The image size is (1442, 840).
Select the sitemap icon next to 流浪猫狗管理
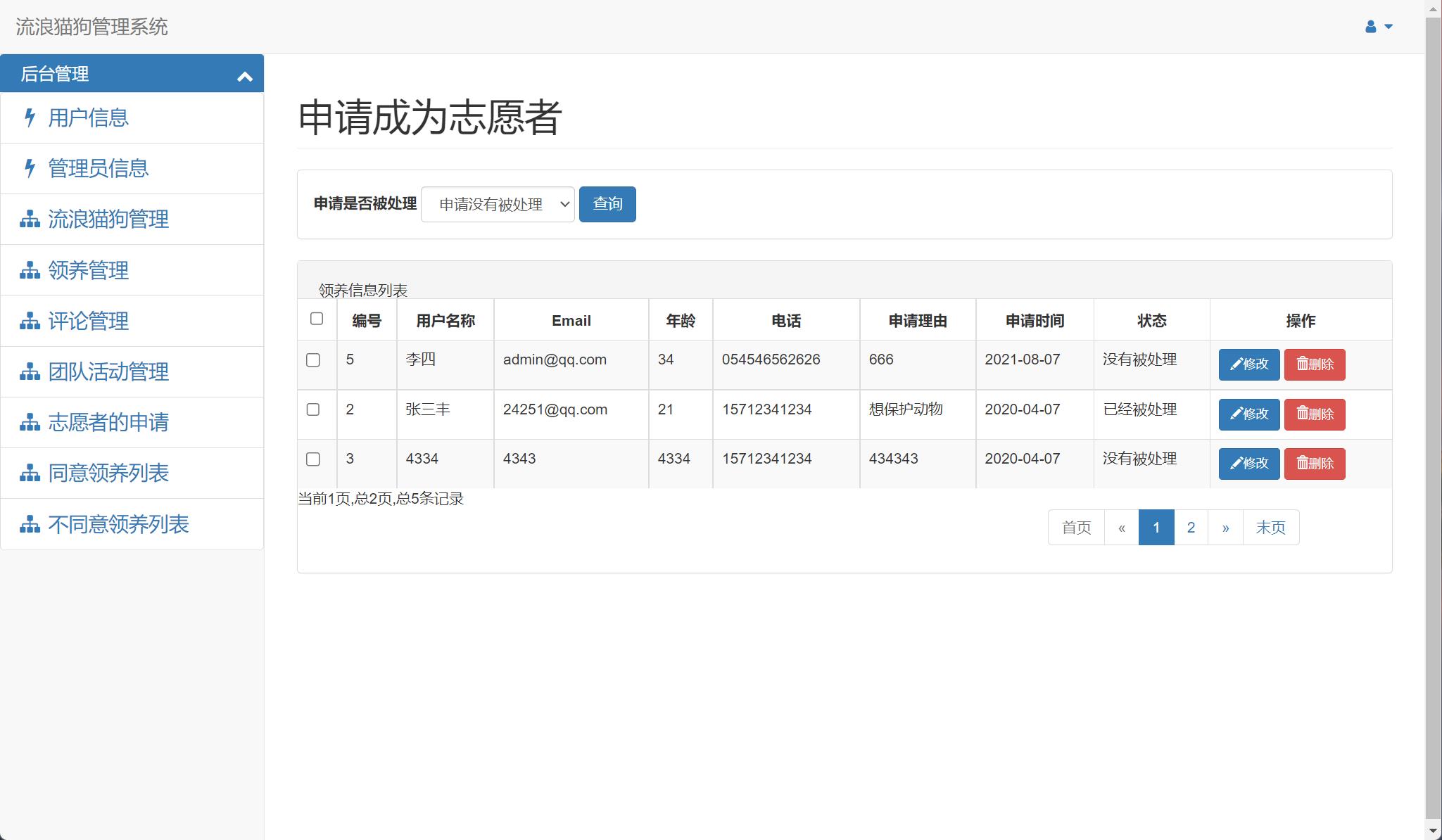(x=29, y=219)
